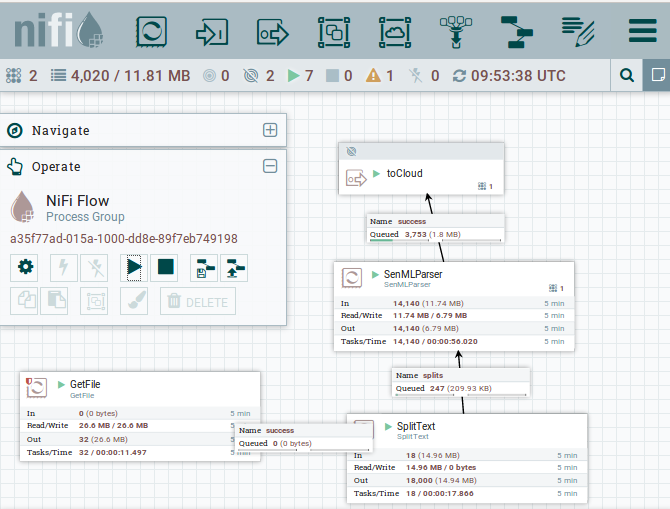This screenshot has width=670, height=509.
Task: Click GetFile Read/Write 26.6 MB value
Action: (113, 425)
